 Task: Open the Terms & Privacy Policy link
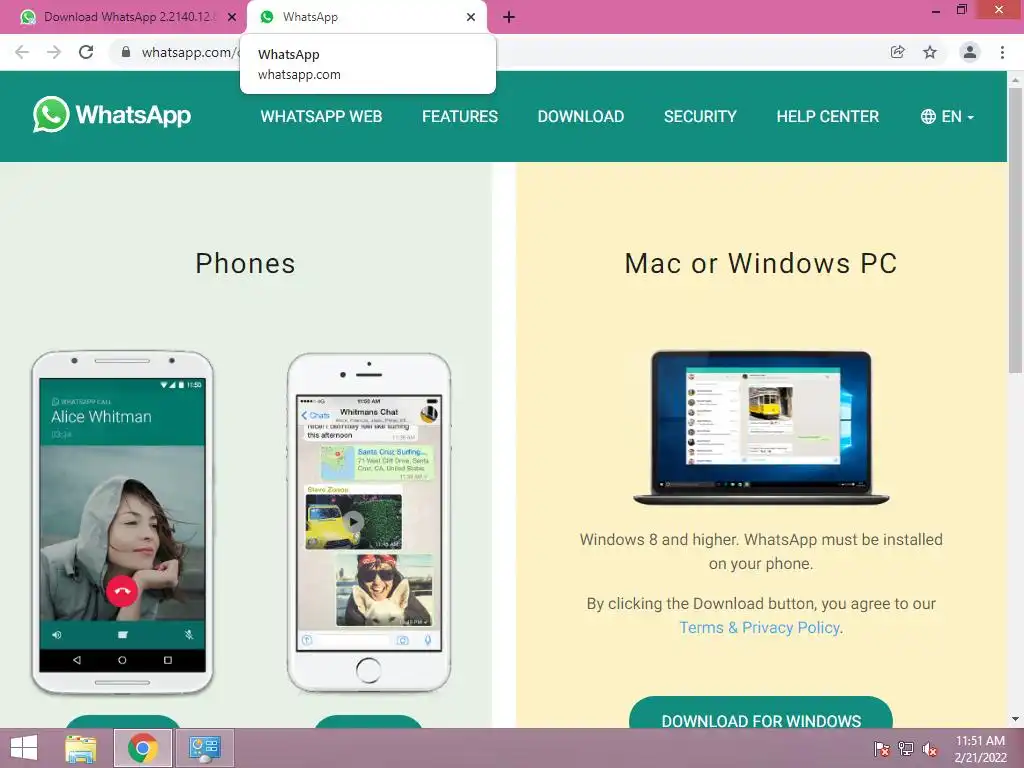pos(760,628)
